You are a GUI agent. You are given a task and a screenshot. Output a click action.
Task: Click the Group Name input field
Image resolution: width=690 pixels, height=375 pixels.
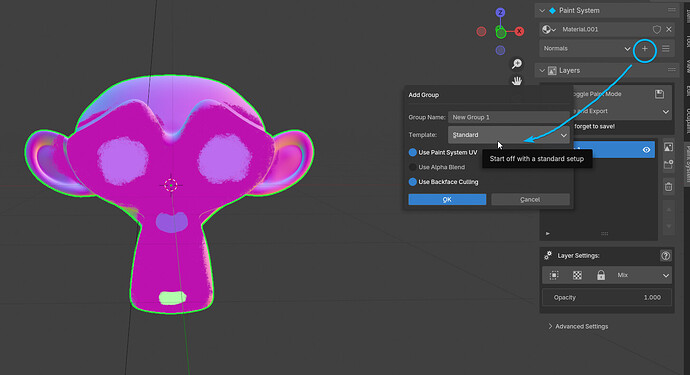pos(509,117)
